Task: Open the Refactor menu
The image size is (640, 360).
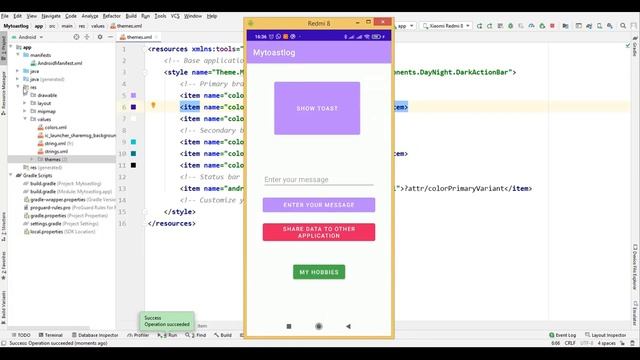Action: point(111,16)
